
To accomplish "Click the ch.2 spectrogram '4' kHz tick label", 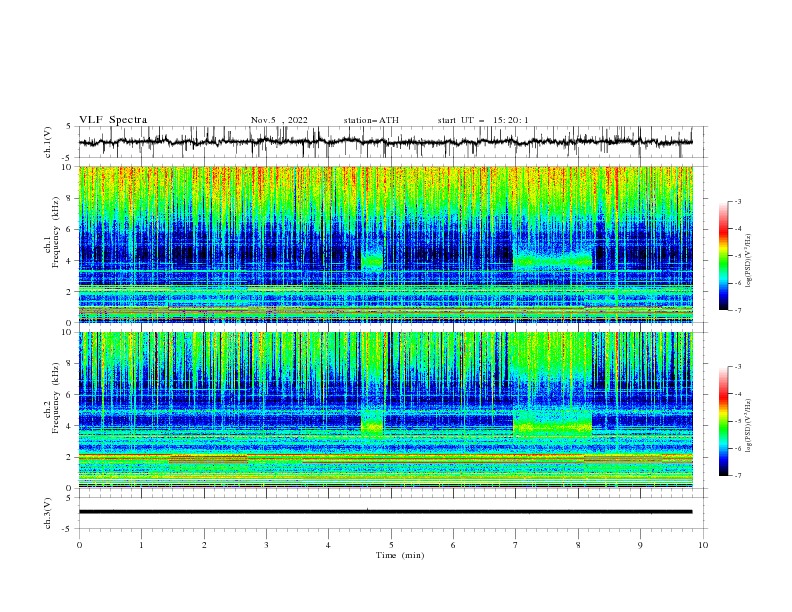I will click(x=71, y=426).
